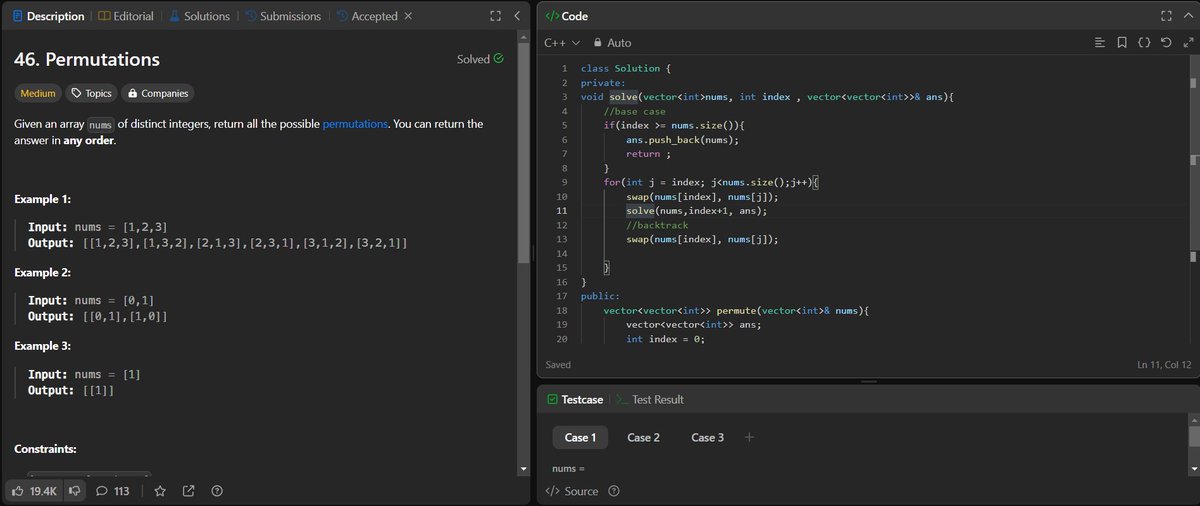Viewport: 1200px width, 506px height.
Task: Click the Code panel header tab
Action: pos(566,16)
